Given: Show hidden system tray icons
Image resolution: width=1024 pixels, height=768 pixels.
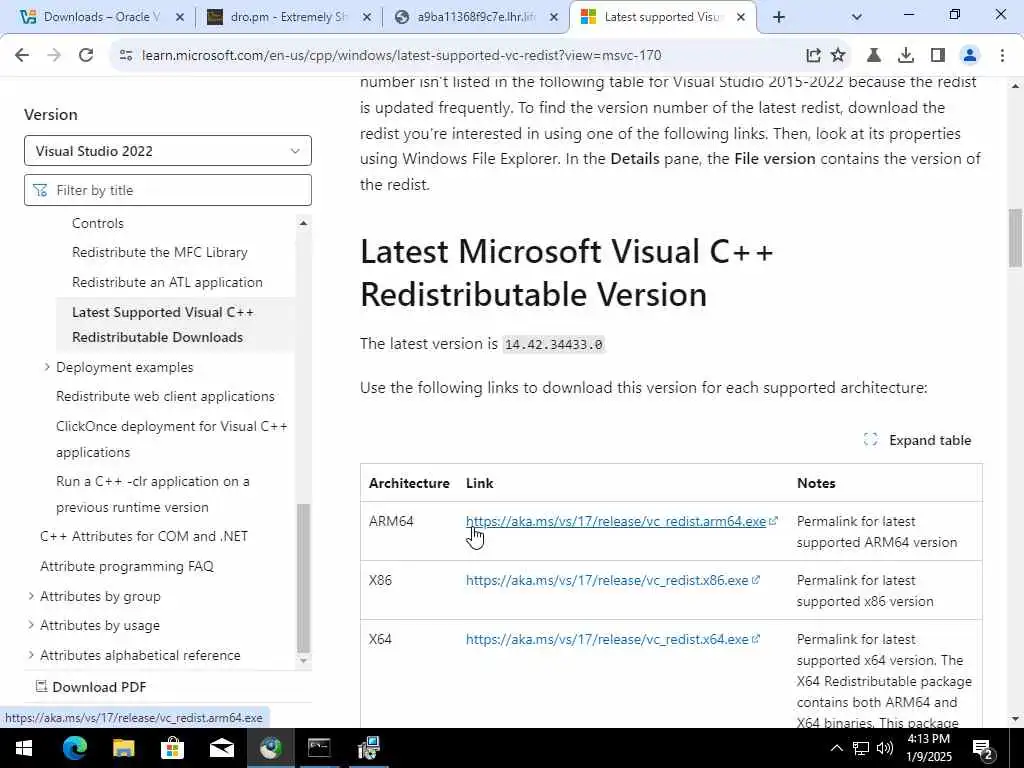Looking at the screenshot, I should coord(837,748).
